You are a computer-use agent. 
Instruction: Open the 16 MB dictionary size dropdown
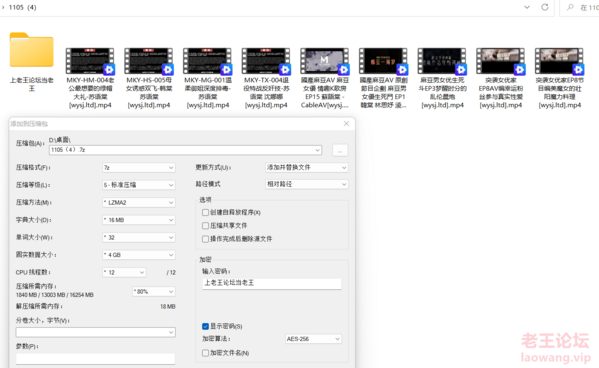[139, 220]
